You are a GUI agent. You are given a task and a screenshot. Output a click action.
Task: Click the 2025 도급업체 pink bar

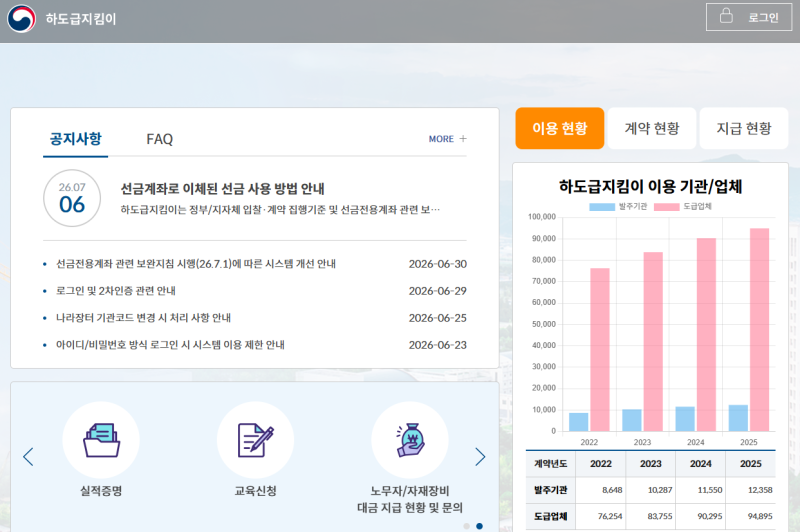[759, 330]
